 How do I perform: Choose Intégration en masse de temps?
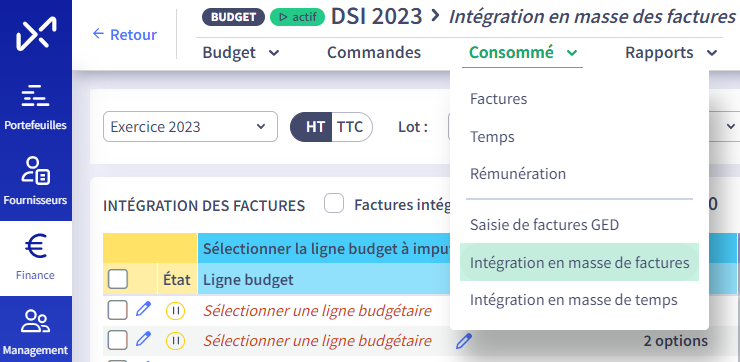click(573, 300)
